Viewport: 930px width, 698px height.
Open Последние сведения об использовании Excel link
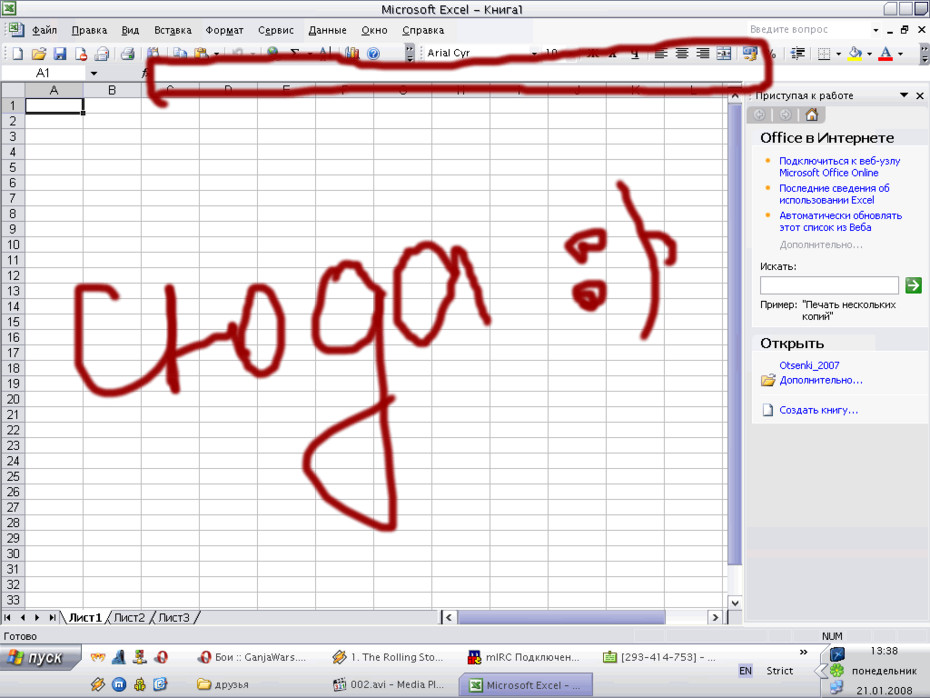834,194
